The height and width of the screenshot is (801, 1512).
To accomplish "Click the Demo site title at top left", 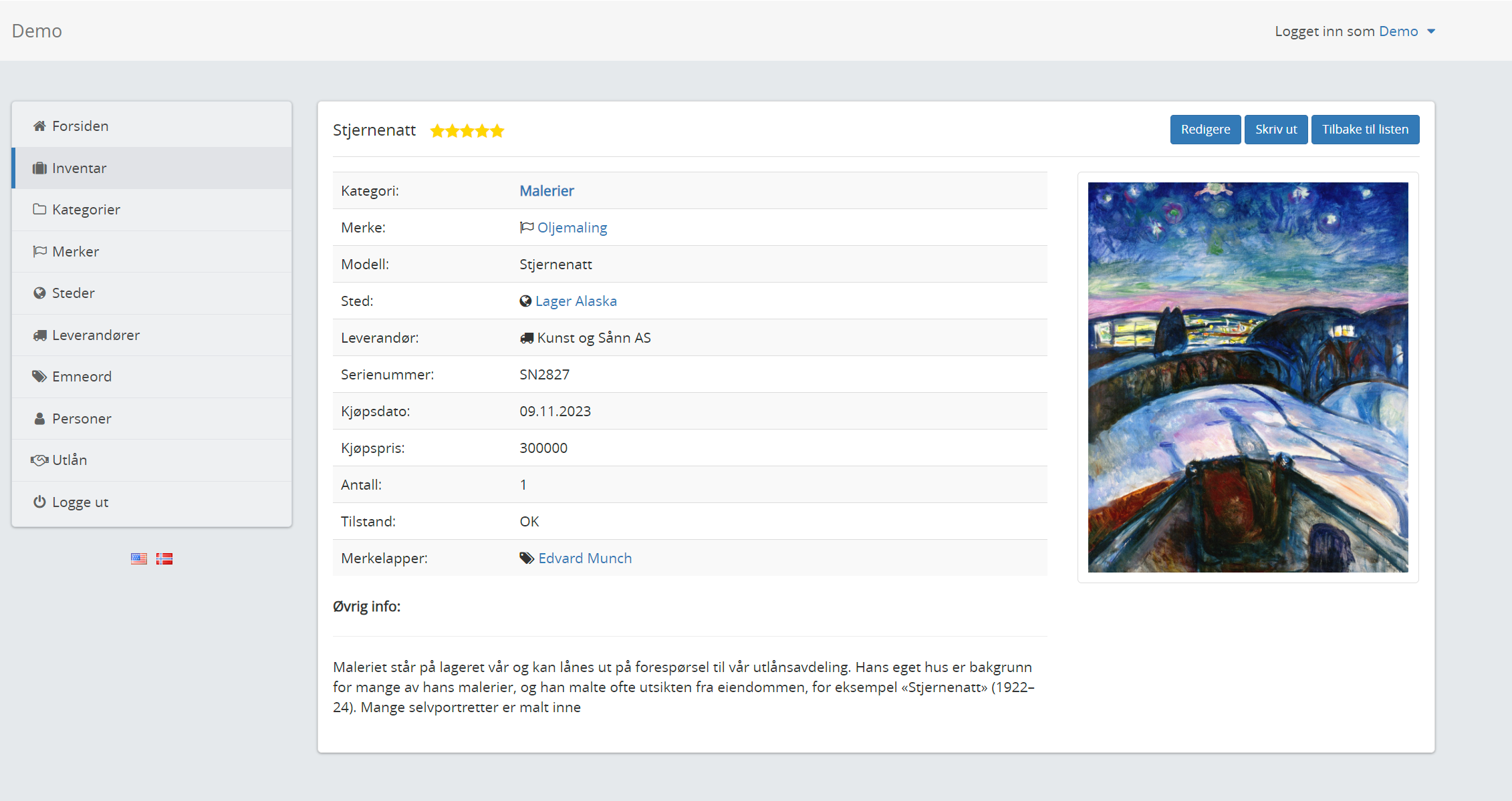I will click(37, 31).
